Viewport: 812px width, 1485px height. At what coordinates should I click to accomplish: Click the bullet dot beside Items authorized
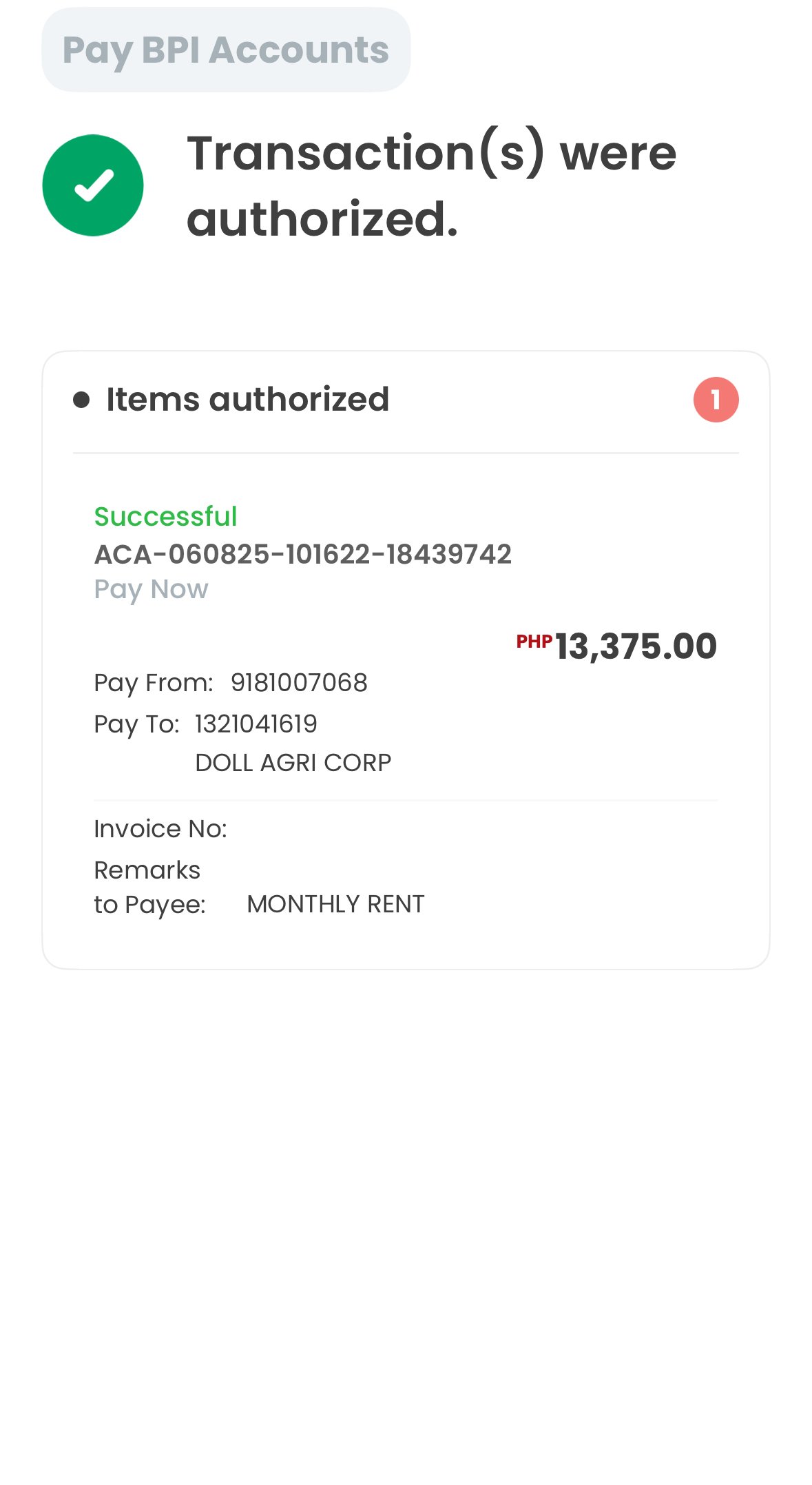coord(81,400)
